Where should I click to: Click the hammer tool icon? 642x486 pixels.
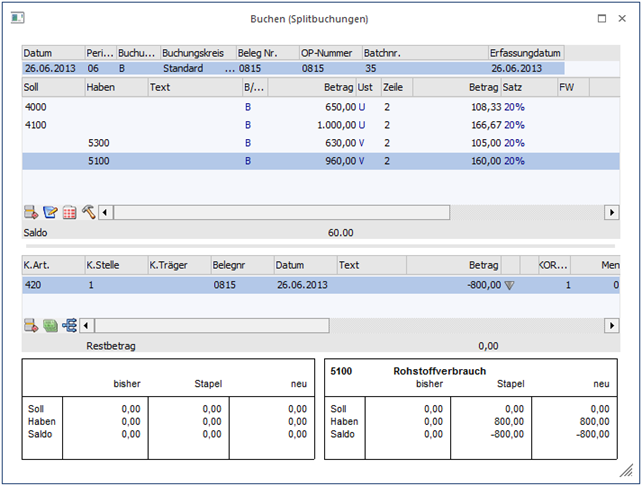click(88, 212)
